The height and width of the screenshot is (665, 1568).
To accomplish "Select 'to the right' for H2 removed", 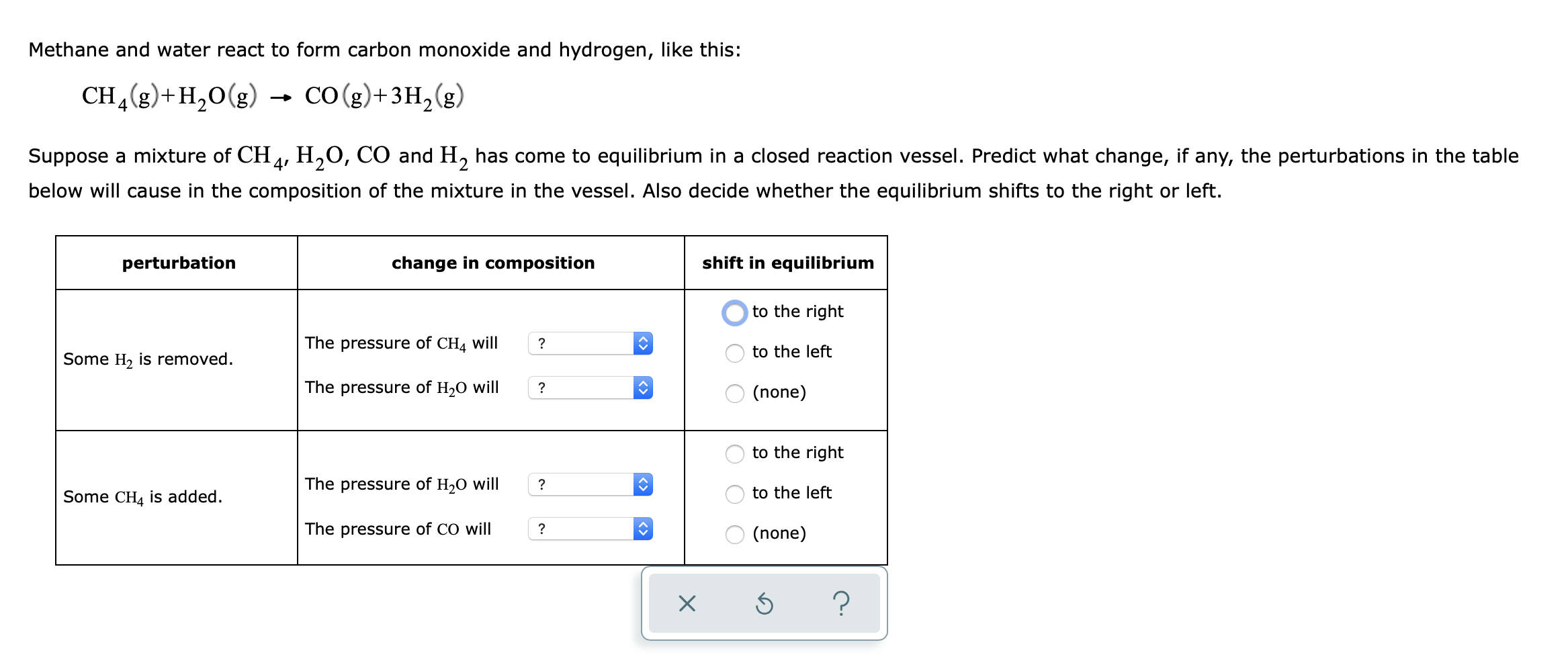I will tap(735, 313).
